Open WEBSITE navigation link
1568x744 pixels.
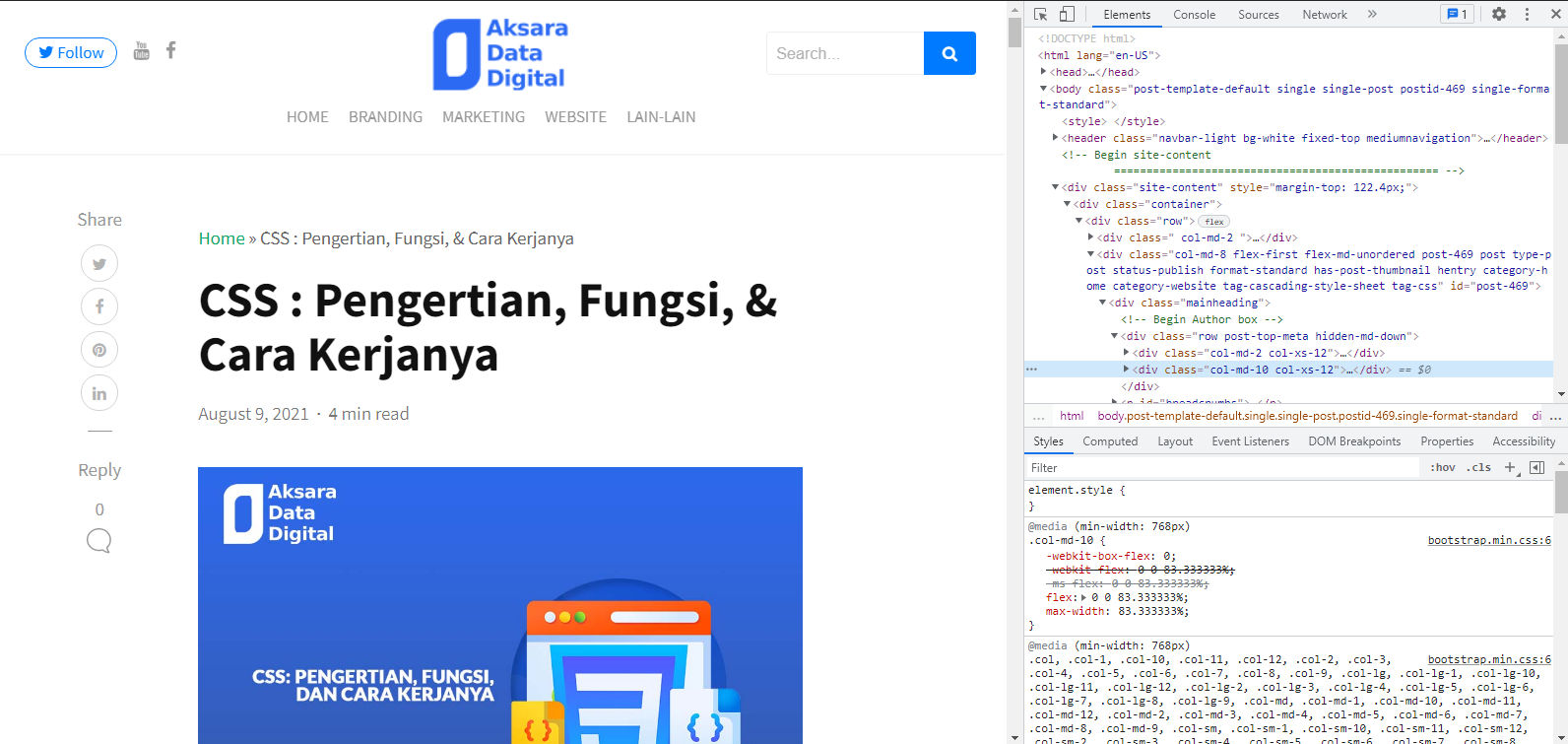click(x=575, y=116)
